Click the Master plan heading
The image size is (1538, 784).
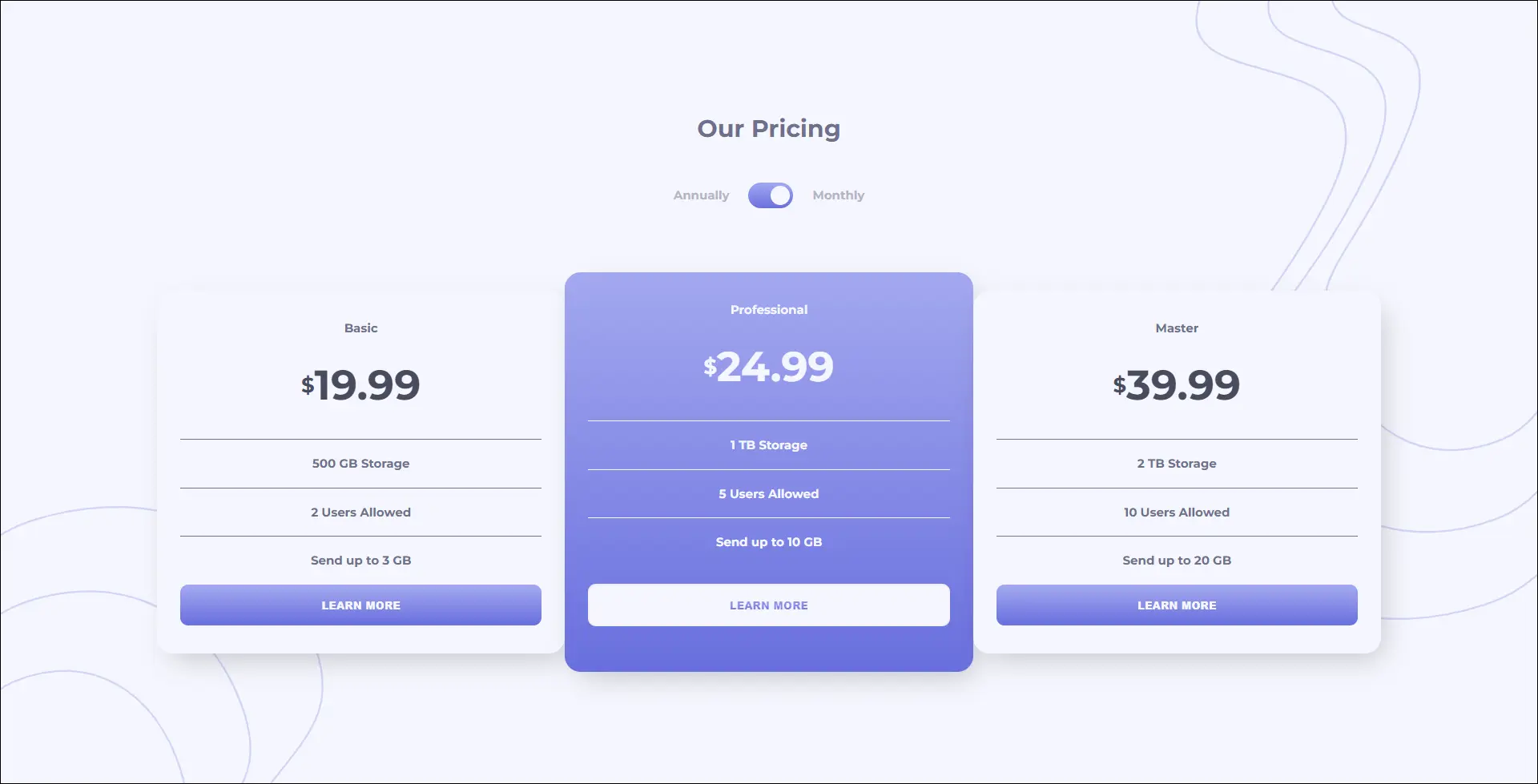pos(1176,328)
